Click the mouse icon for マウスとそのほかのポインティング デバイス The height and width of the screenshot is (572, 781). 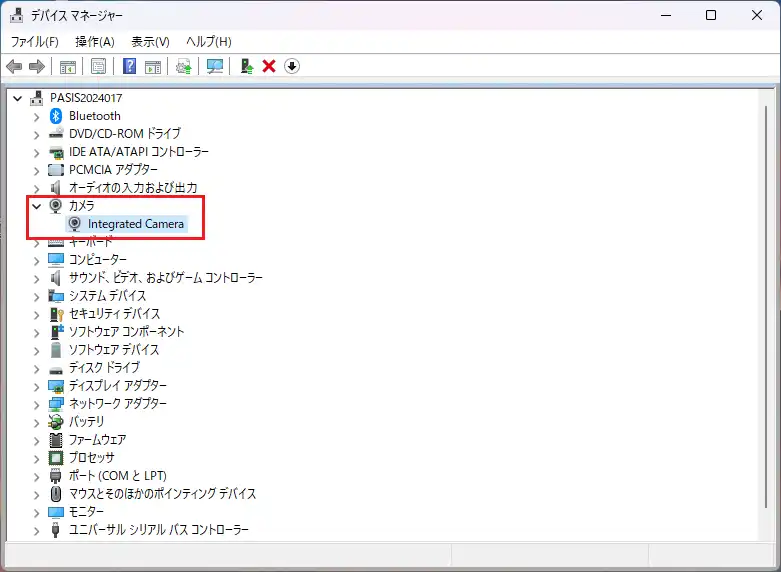coord(56,493)
